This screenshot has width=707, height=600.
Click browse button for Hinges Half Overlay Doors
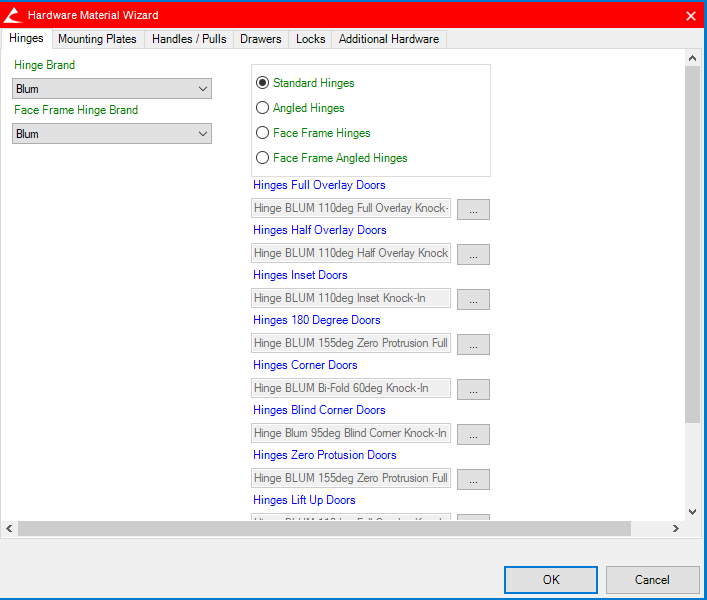point(473,254)
